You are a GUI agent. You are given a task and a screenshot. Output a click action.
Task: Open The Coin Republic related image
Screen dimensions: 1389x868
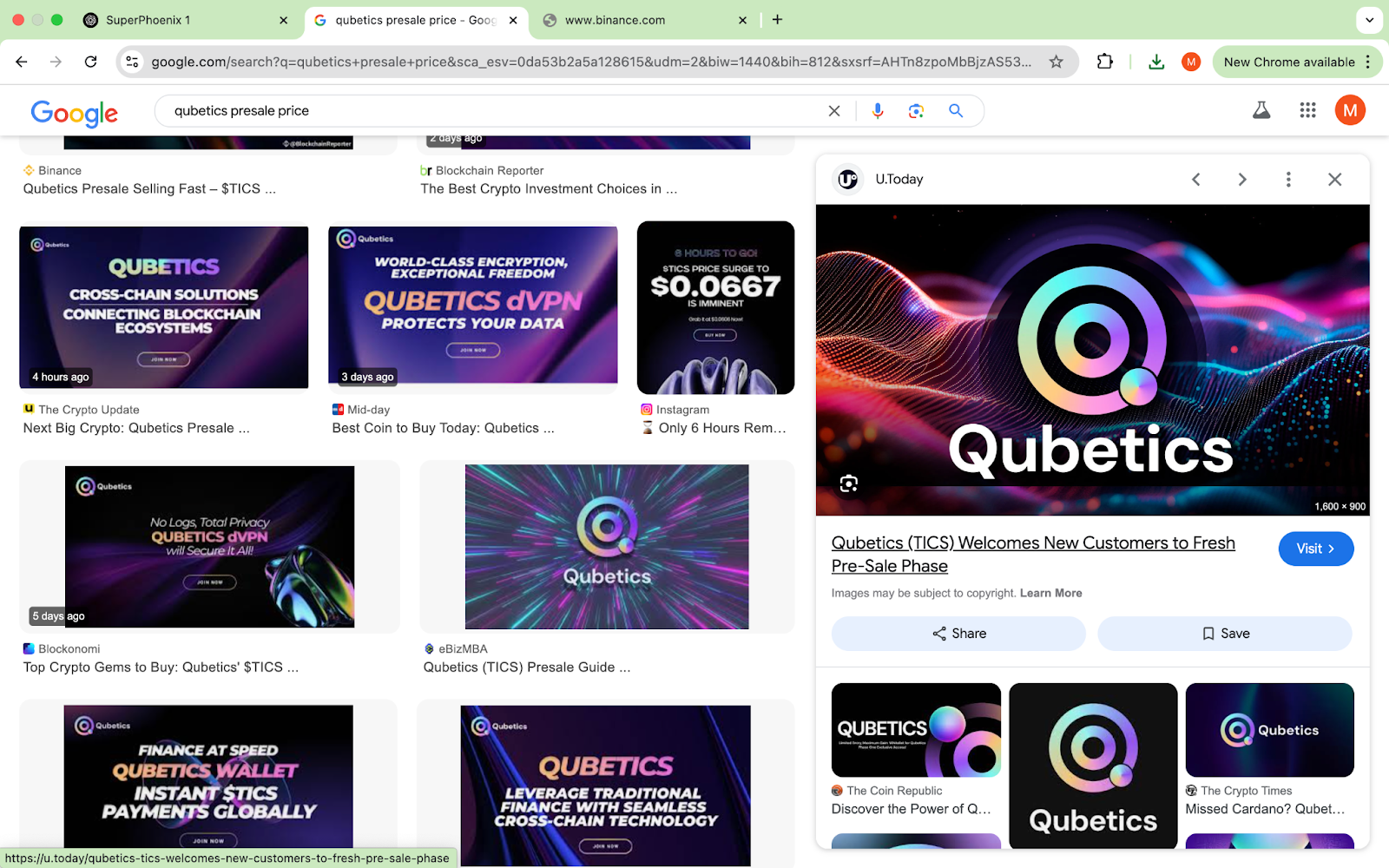pyautogui.click(x=916, y=730)
